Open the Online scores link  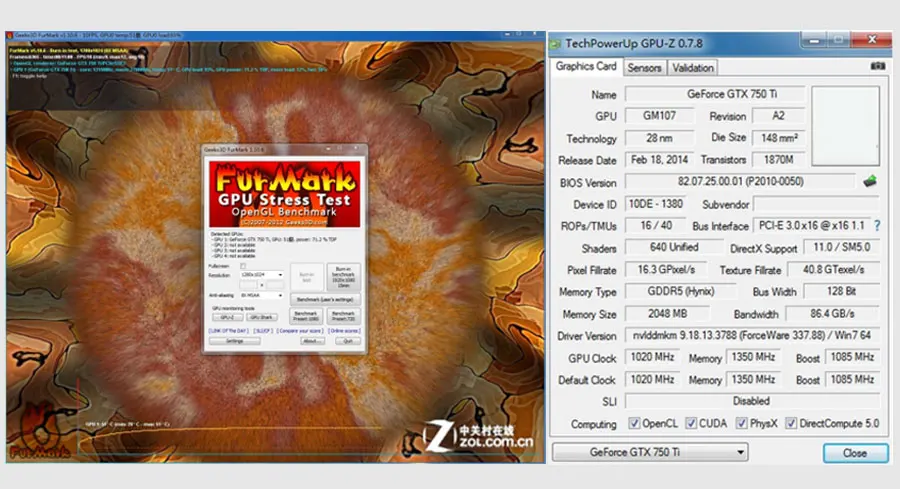tap(344, 331)
